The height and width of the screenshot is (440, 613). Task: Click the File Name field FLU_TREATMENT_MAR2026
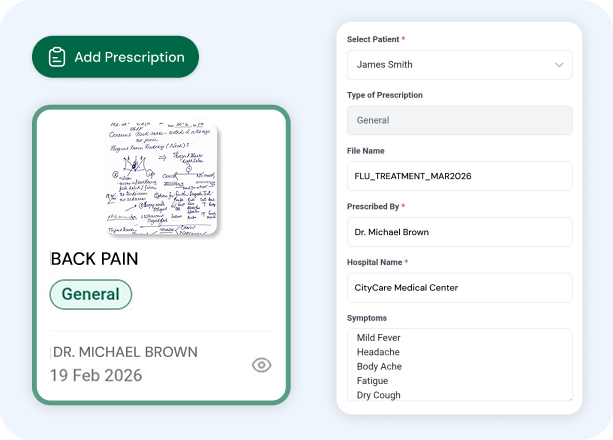460,176
